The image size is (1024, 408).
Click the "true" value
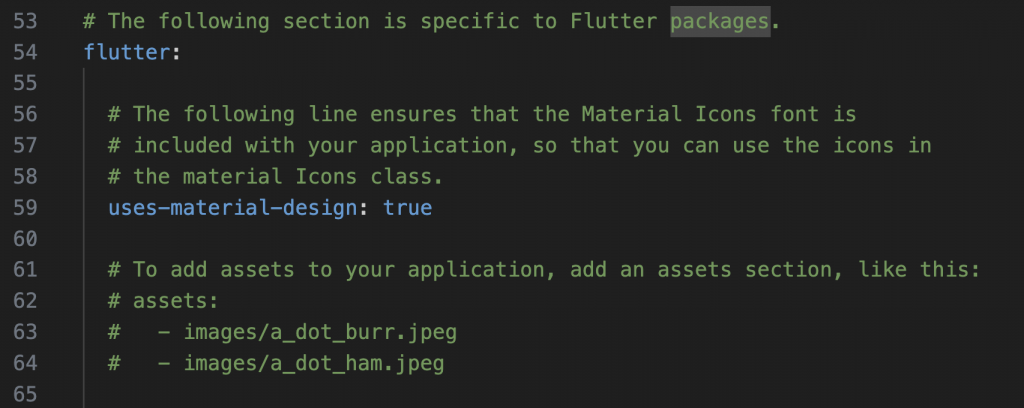coord(408,208)
